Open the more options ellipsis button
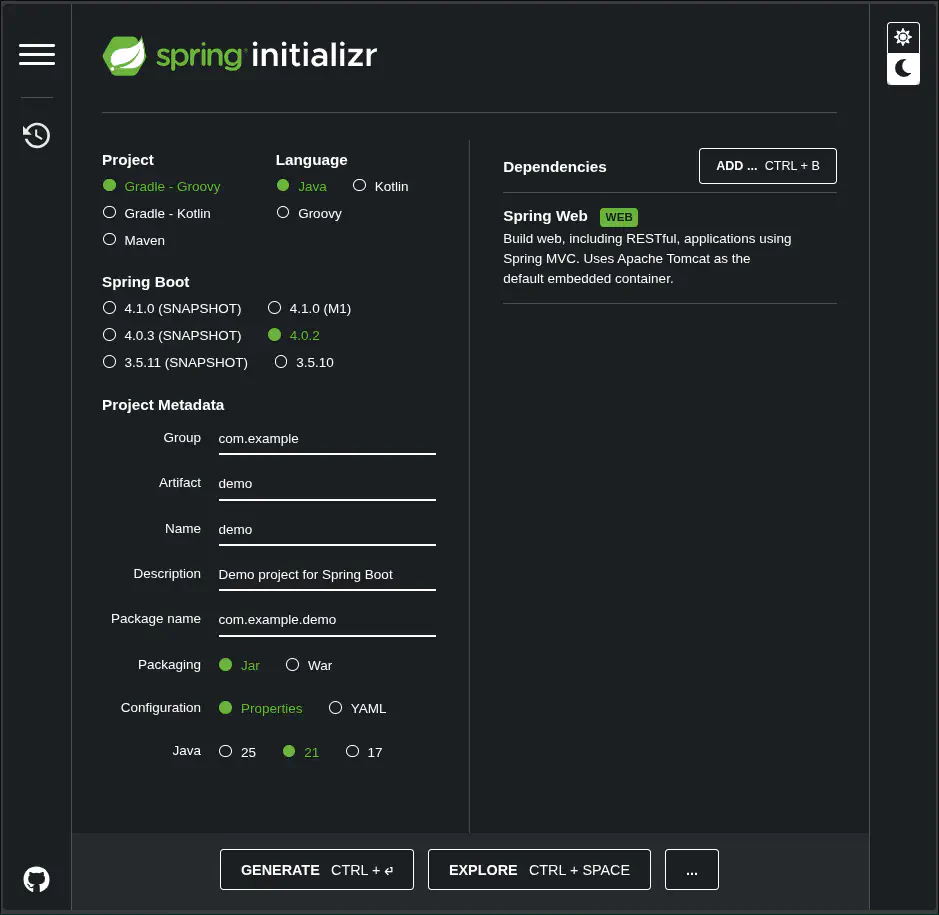939x915 pixels. pyautogui.click(x=692, y=869)
